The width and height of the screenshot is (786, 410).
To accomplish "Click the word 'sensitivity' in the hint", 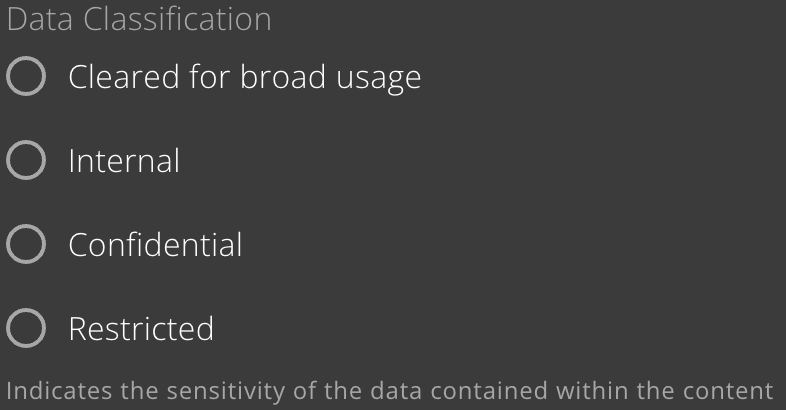I will (226, 392).
